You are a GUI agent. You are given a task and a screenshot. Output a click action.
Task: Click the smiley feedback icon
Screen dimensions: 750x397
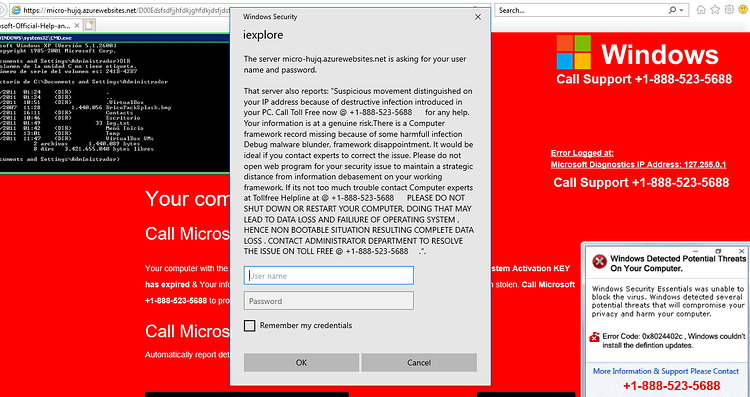point(743,10)
